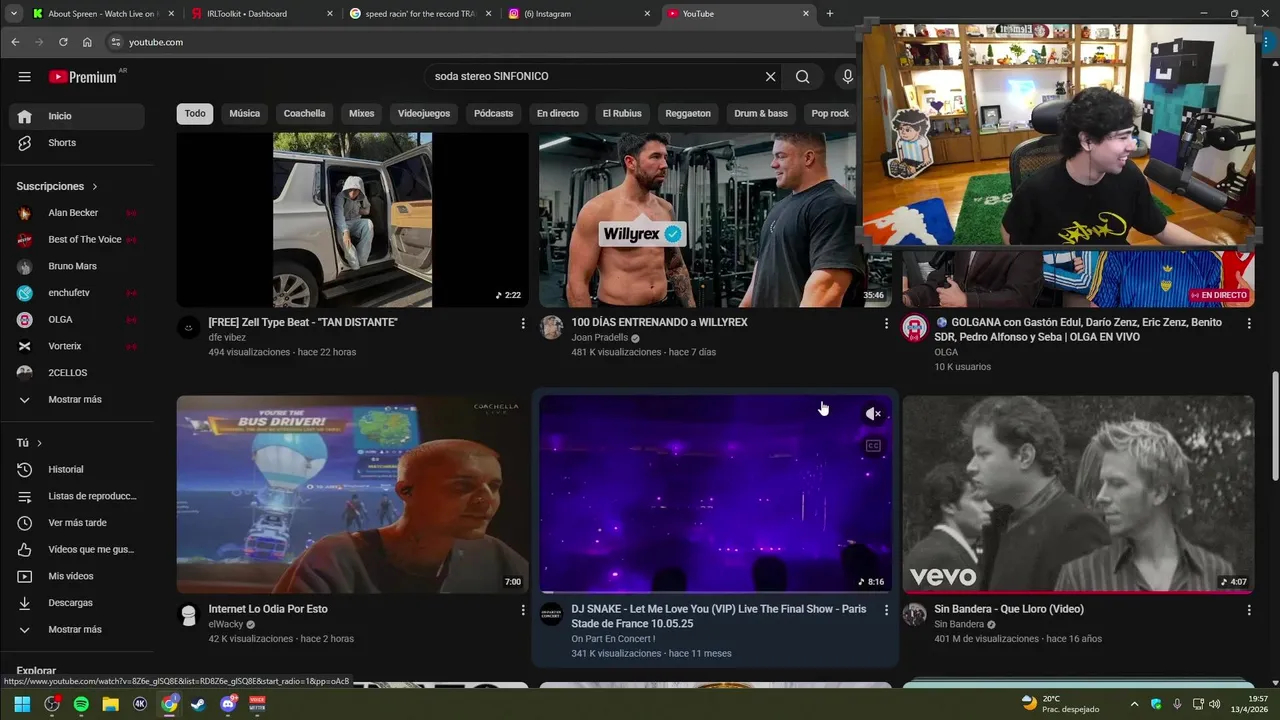Reload the page

pyautogui.click(x=63, y=42)
